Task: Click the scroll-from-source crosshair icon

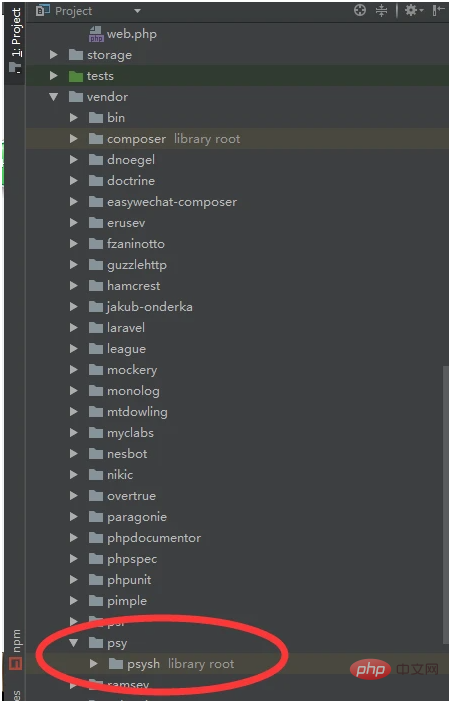Action: [x=360, y=10]
